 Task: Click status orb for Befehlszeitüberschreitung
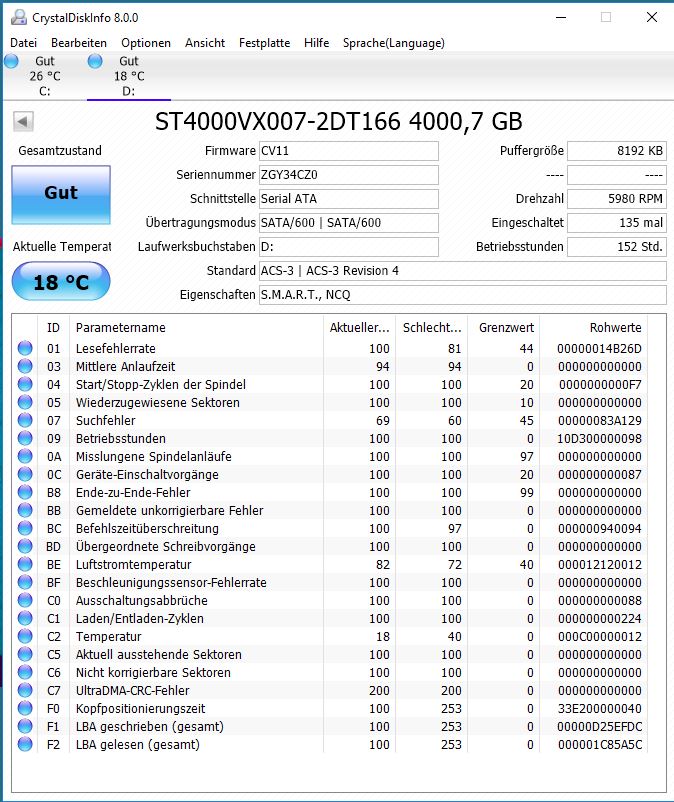point(25,528)
